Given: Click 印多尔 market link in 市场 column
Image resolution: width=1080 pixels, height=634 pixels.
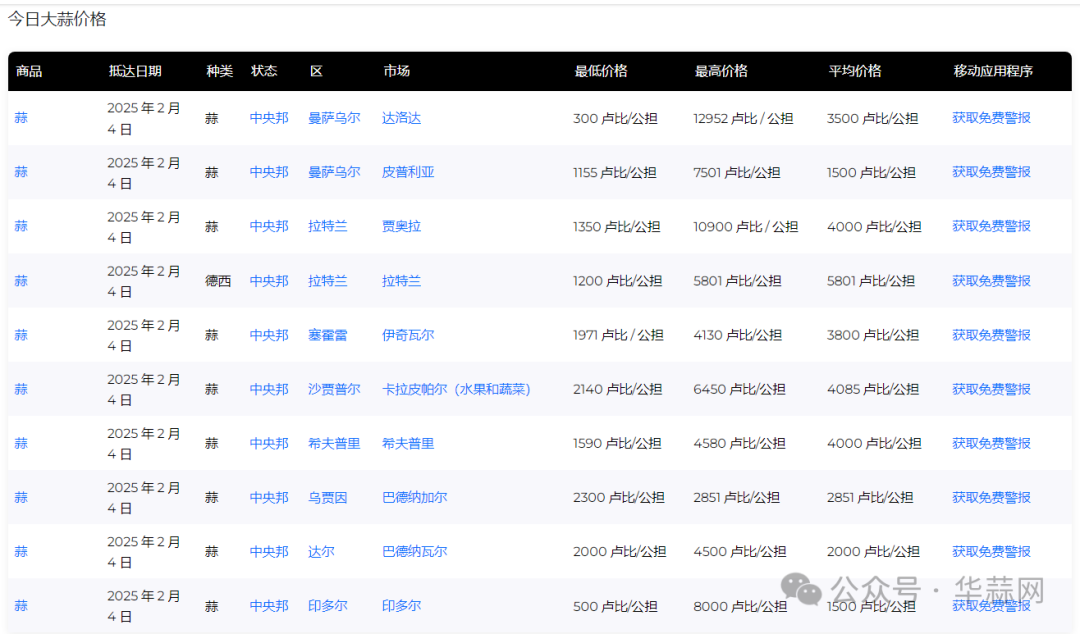Looking at the screenshot, I should (401, 606).
